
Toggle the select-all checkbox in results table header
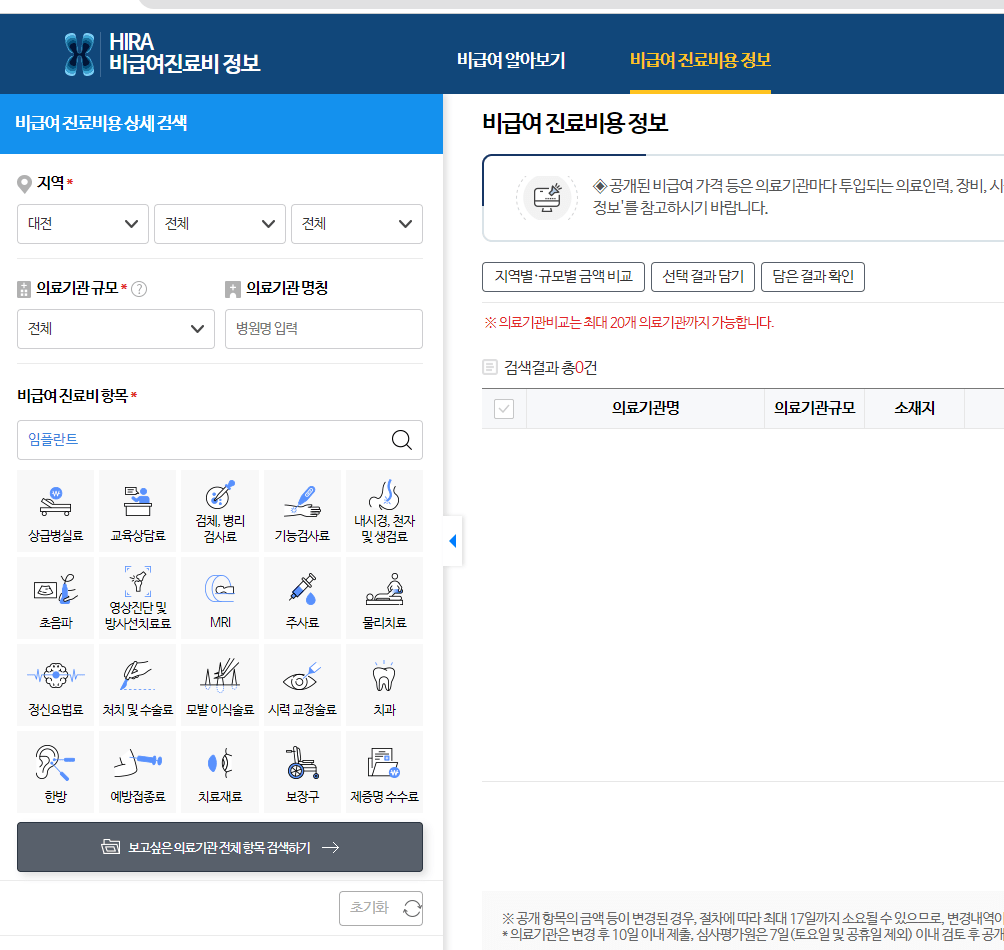pyautogui.click(x=504, y=408)
